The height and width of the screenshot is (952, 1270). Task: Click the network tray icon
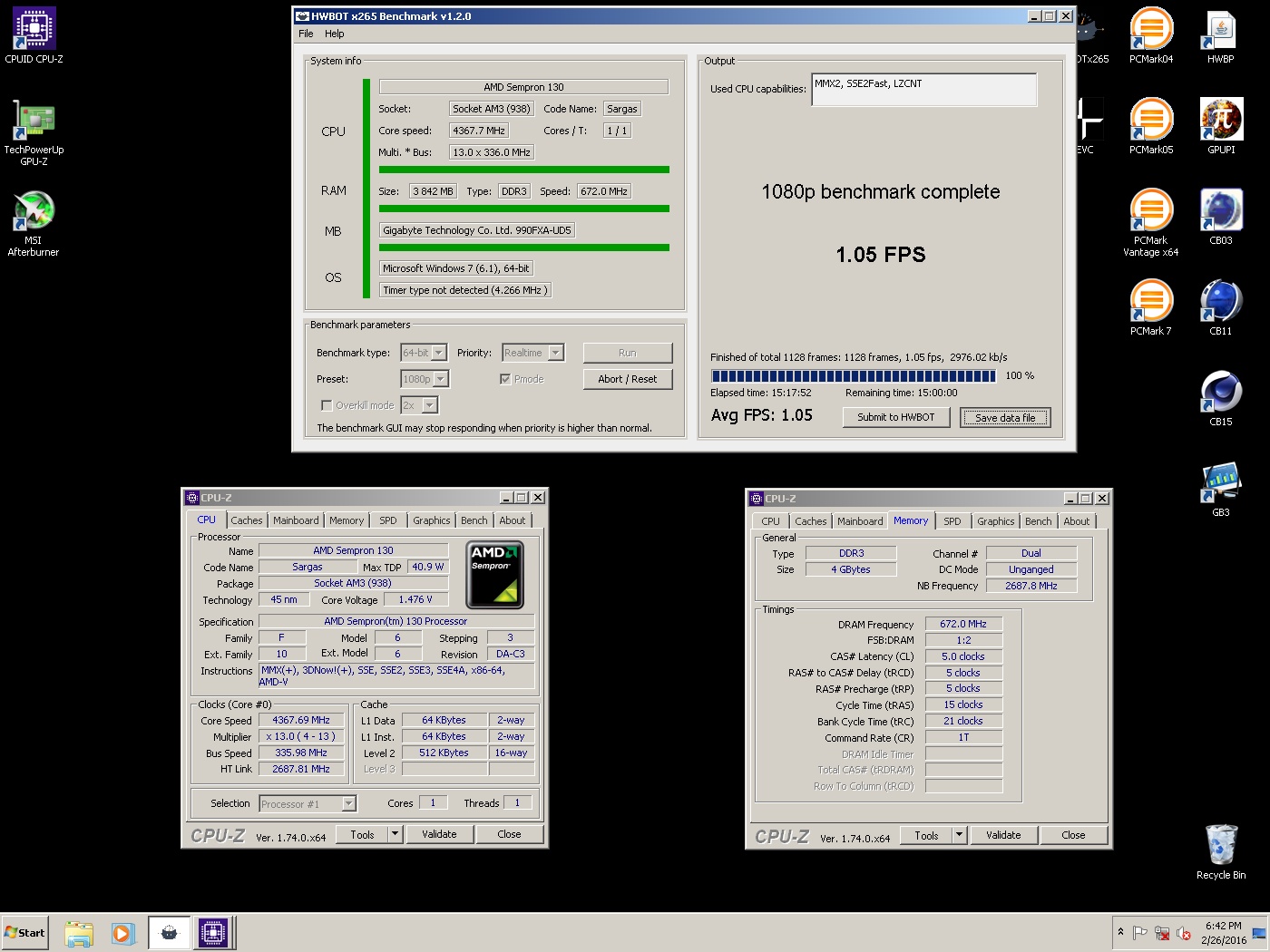1162,933
